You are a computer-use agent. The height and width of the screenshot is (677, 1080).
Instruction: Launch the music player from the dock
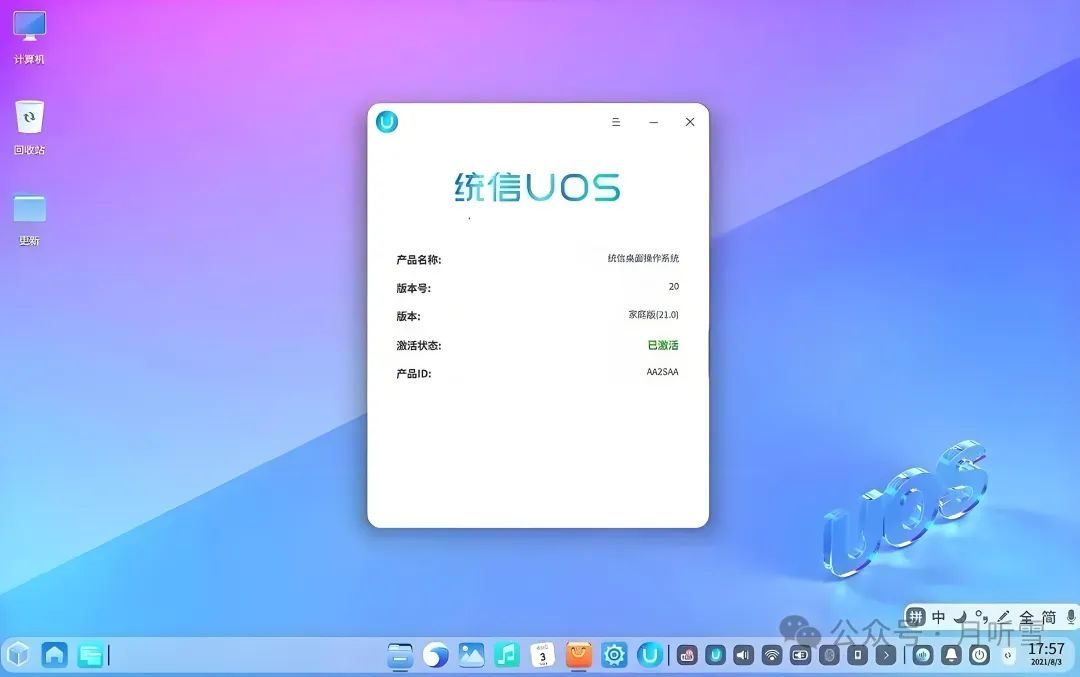click(507, 655)
